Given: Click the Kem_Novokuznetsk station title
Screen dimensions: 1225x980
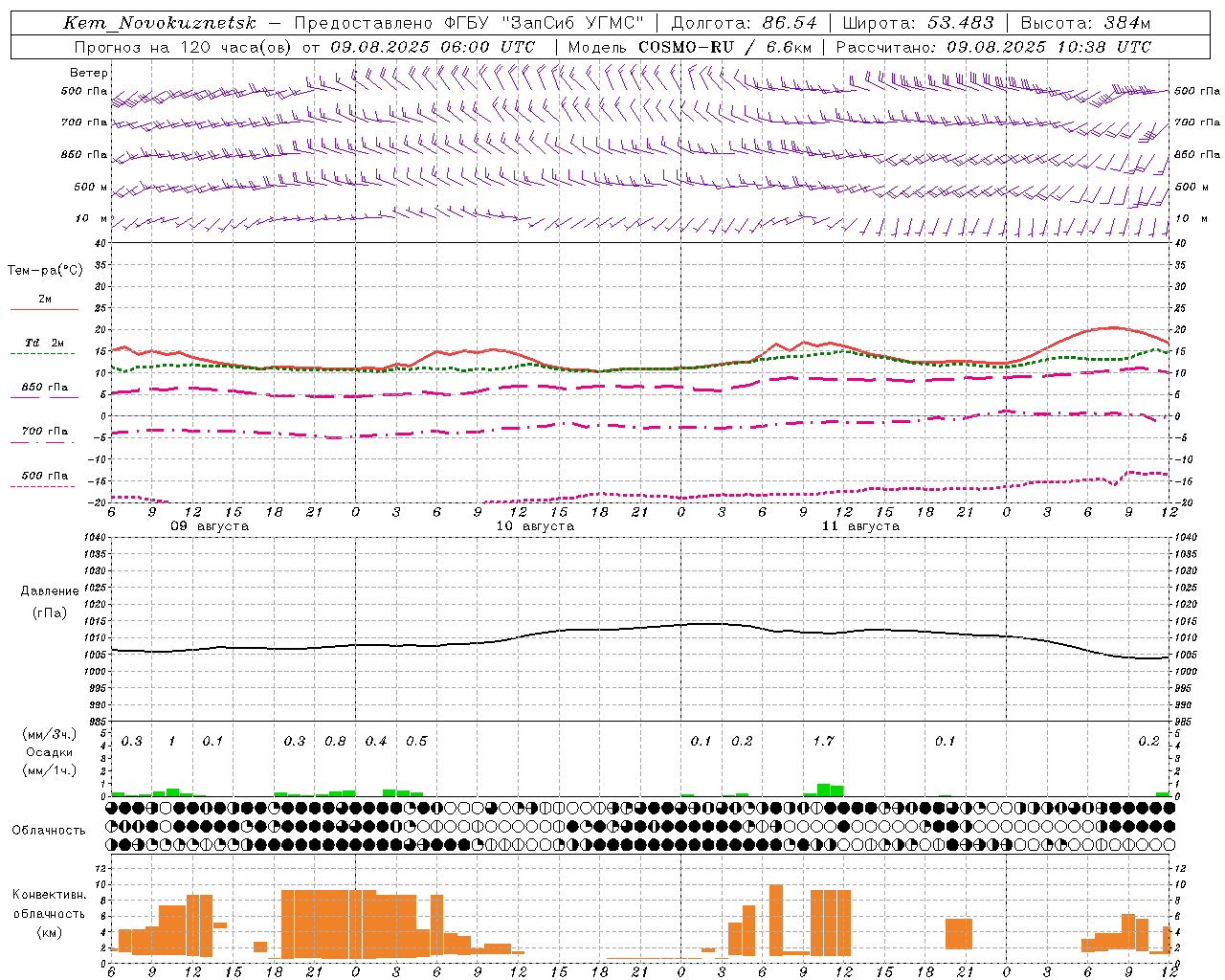Looking at the screenshot, I should click(160, 23).
